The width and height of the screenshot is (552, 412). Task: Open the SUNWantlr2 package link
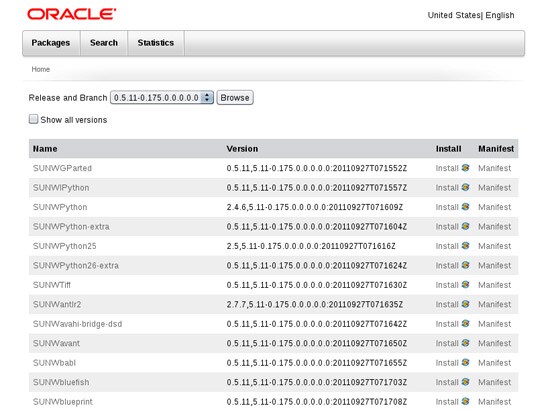click(57, 304)
